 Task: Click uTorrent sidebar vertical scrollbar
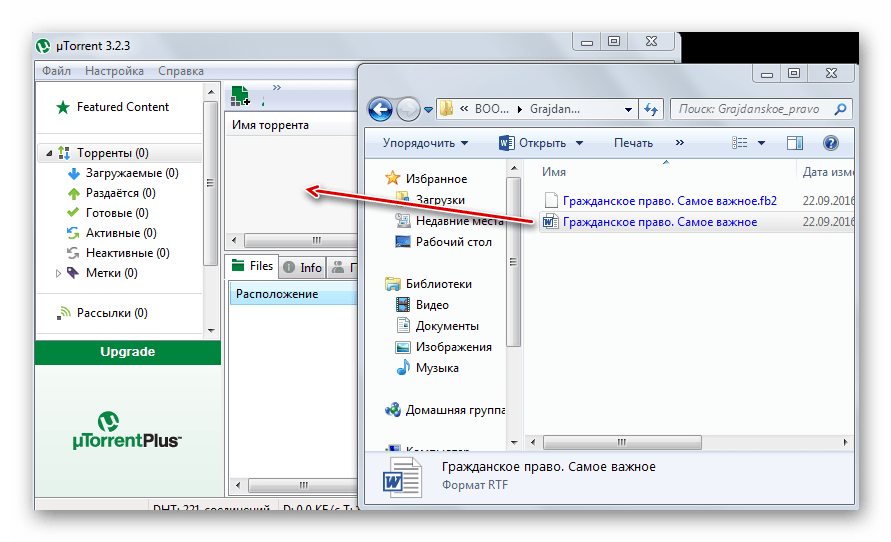[210, 183]
